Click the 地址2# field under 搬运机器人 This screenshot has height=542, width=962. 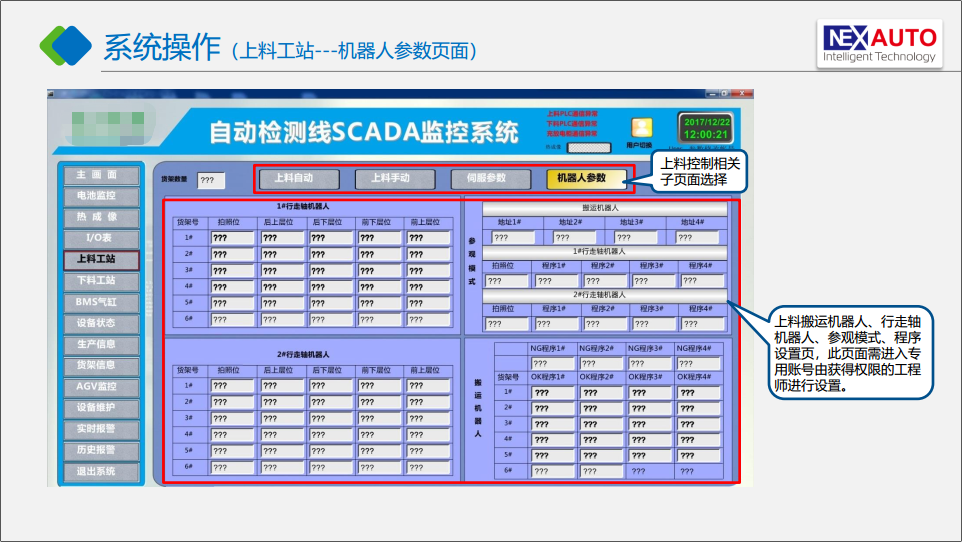[x=574, y=238]
